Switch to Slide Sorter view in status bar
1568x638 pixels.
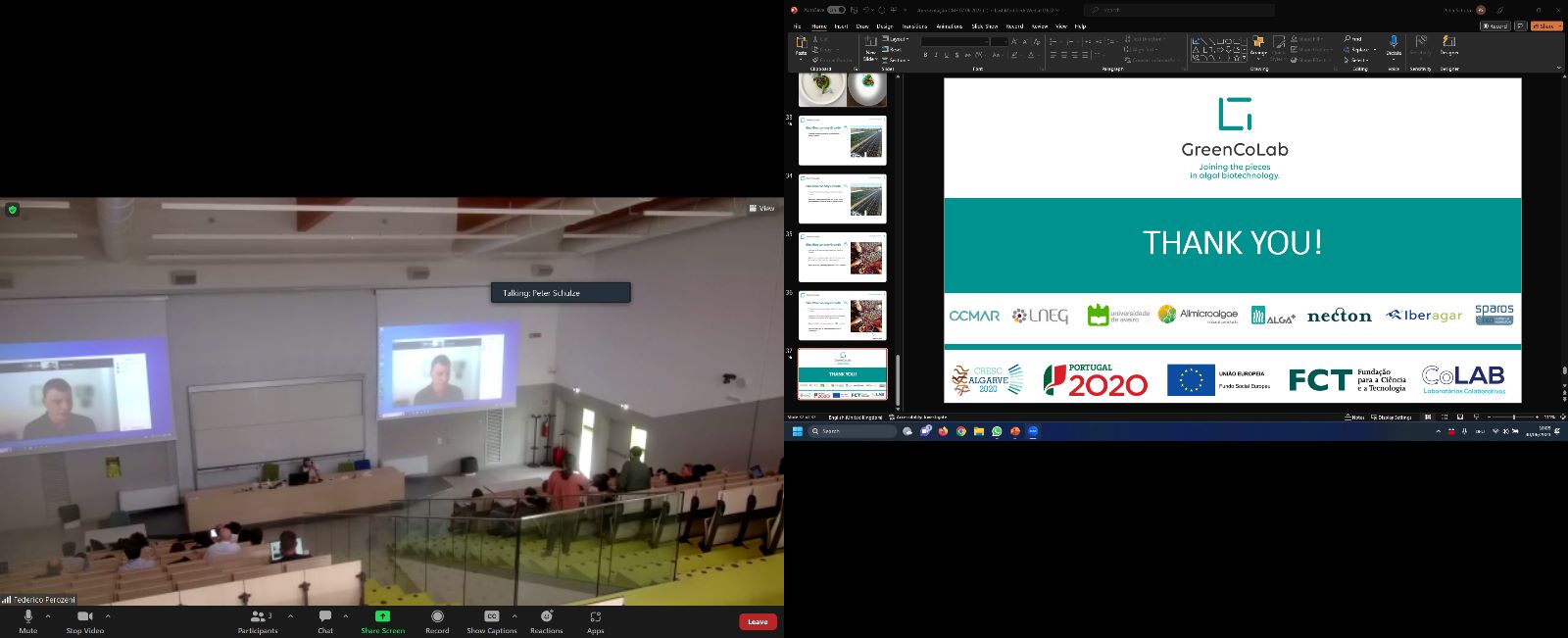coord(1445,417)
